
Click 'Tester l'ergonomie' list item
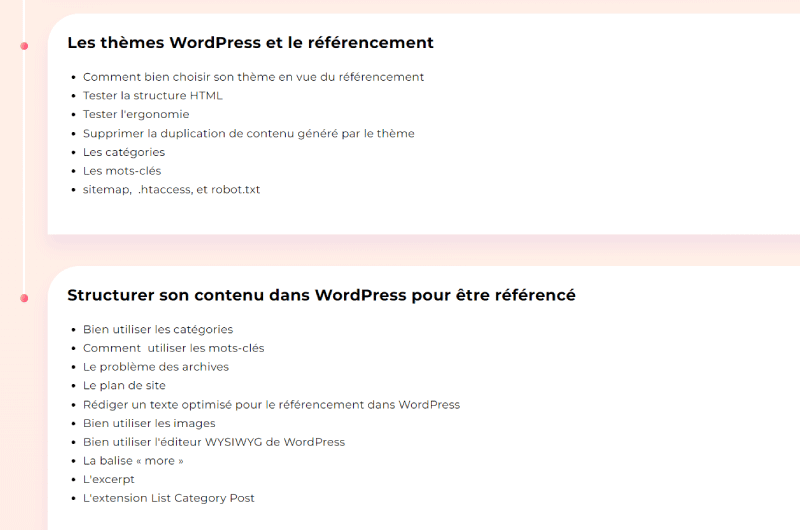[136, 114]
